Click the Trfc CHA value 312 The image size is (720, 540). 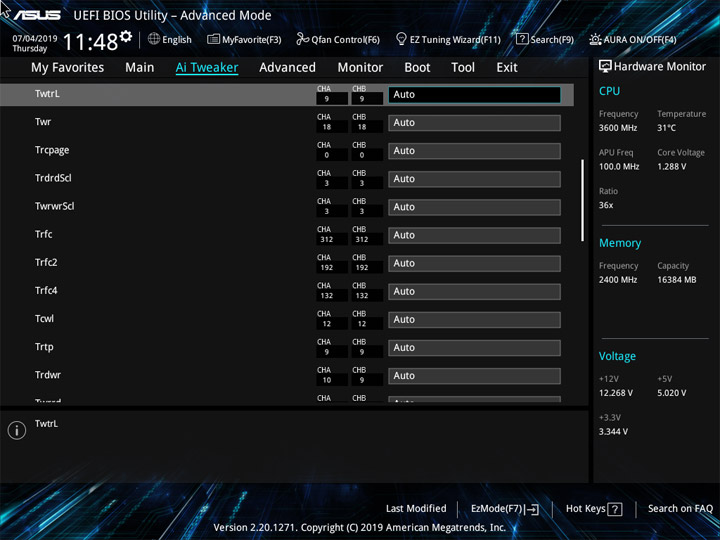pyautogui.click(x=327, y=239)
